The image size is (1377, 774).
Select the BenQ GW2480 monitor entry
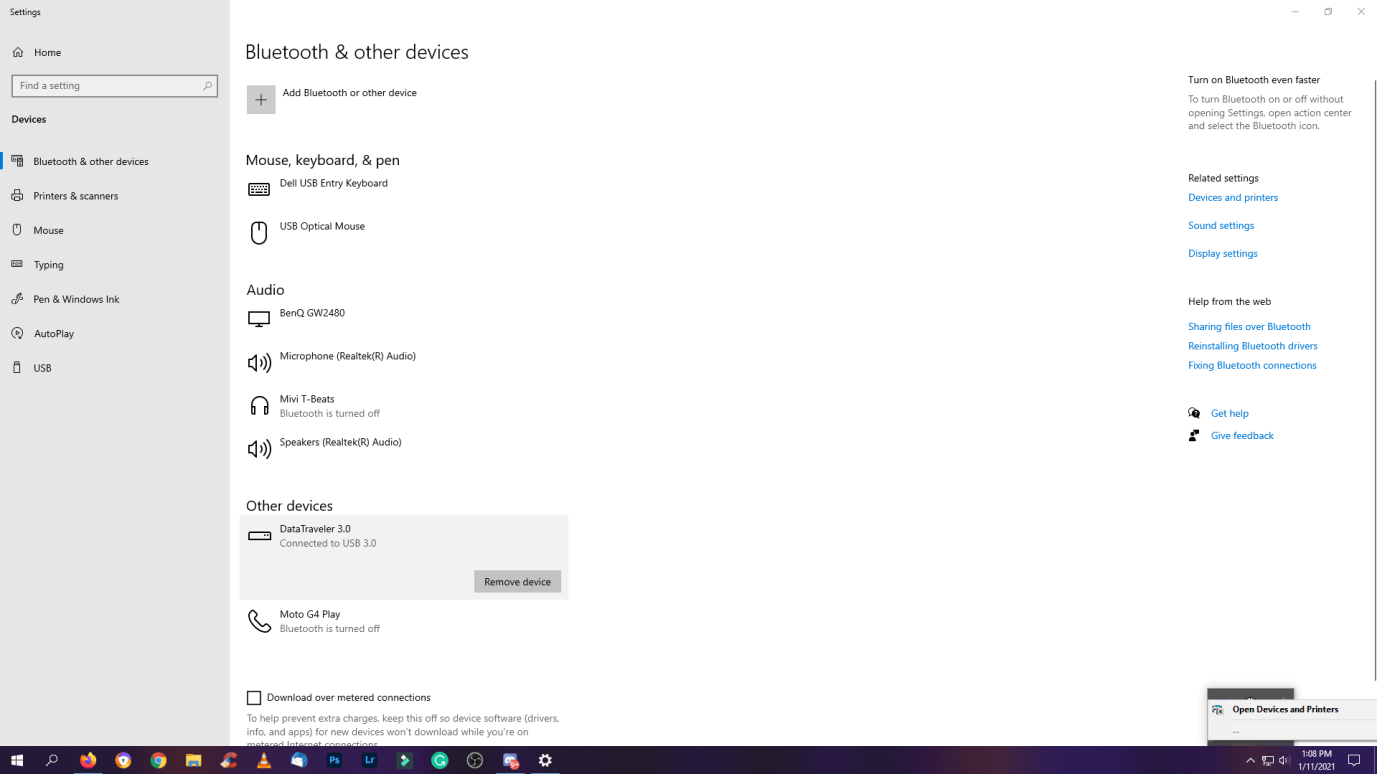[404, 319]
